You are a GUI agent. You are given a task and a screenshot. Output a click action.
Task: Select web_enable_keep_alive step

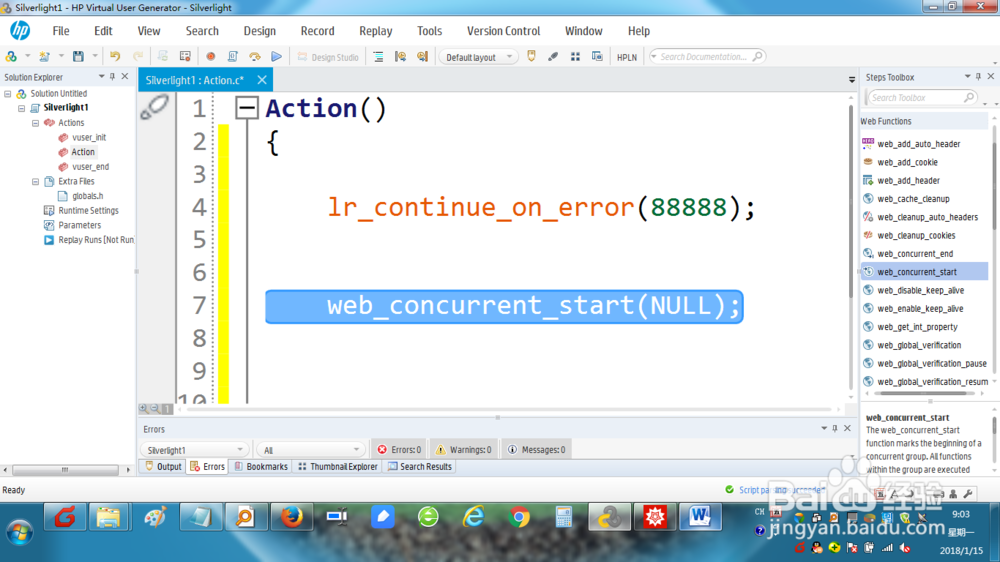click(920, 309)
